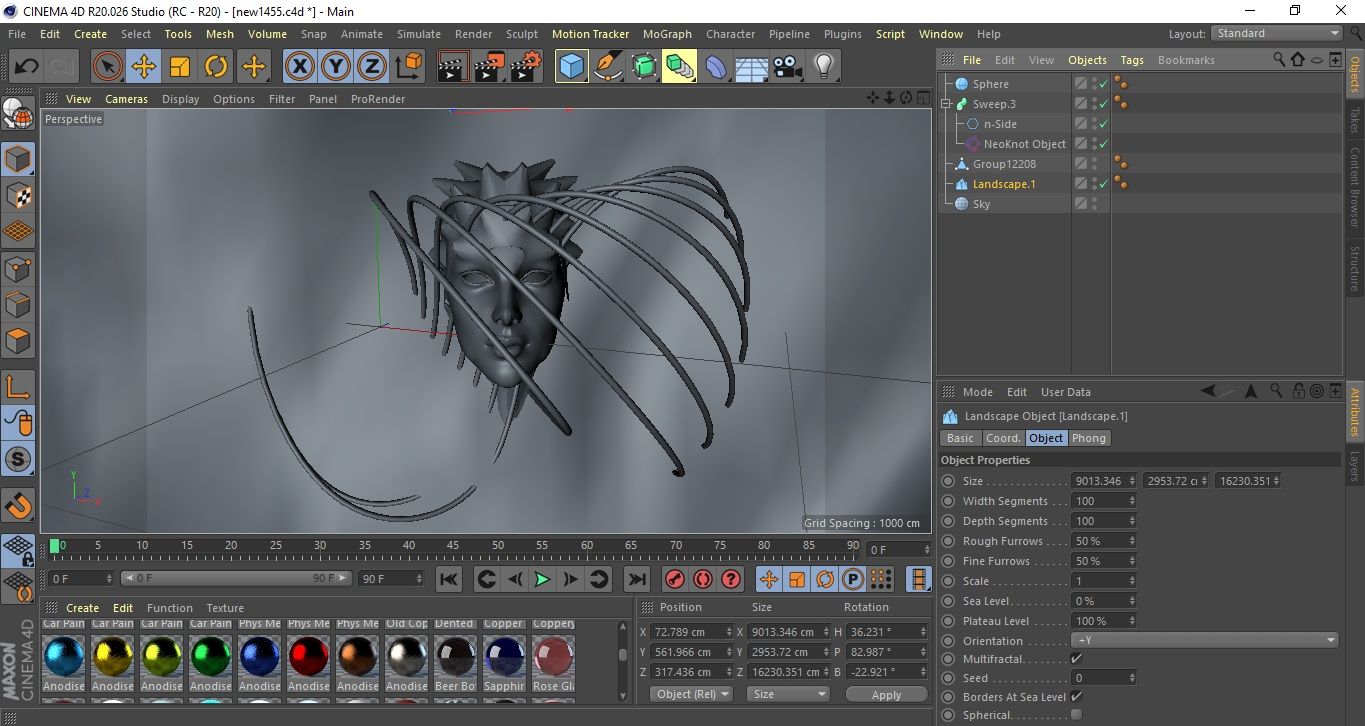Screen dimensions: 1365x726
Task: Open the MoGraph menu
Action: tap(666, 34)
